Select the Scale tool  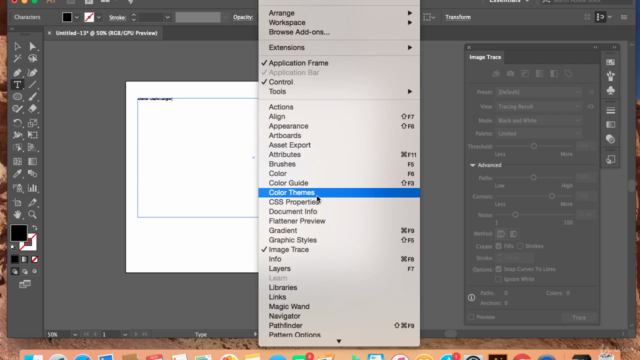tap(33, 123)
